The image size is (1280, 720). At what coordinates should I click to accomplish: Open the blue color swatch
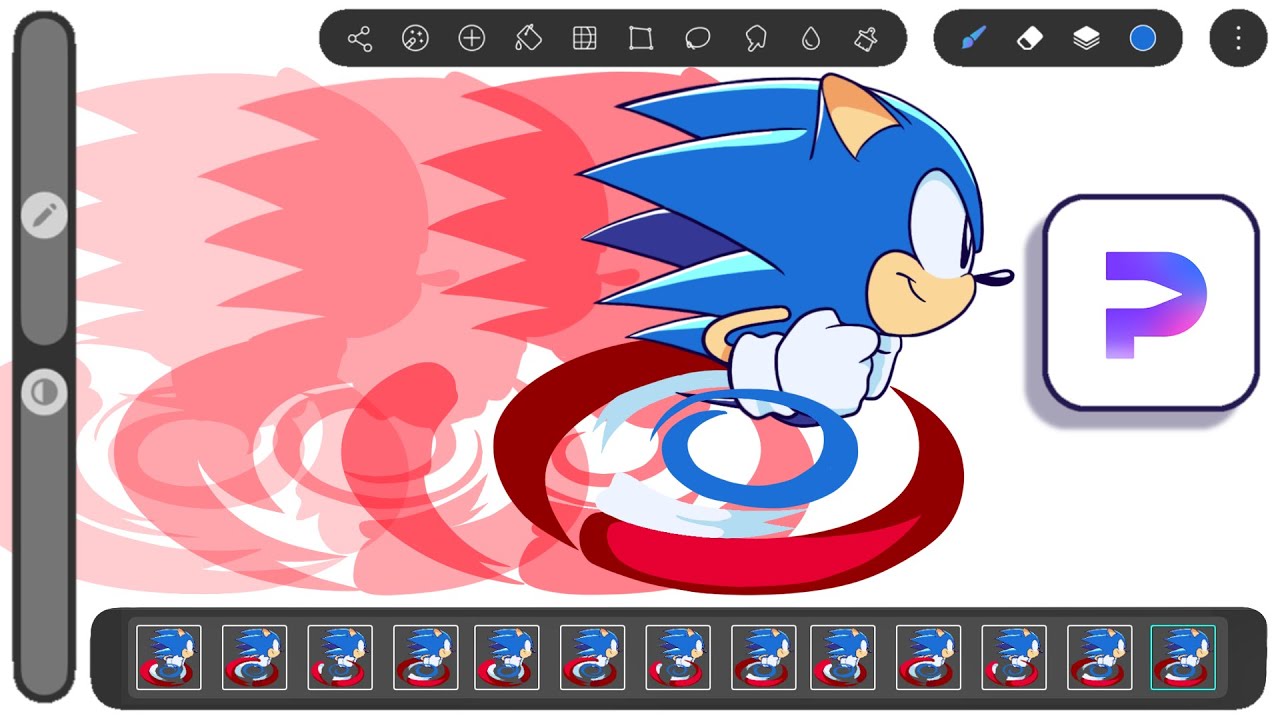tap(1143, 38)
